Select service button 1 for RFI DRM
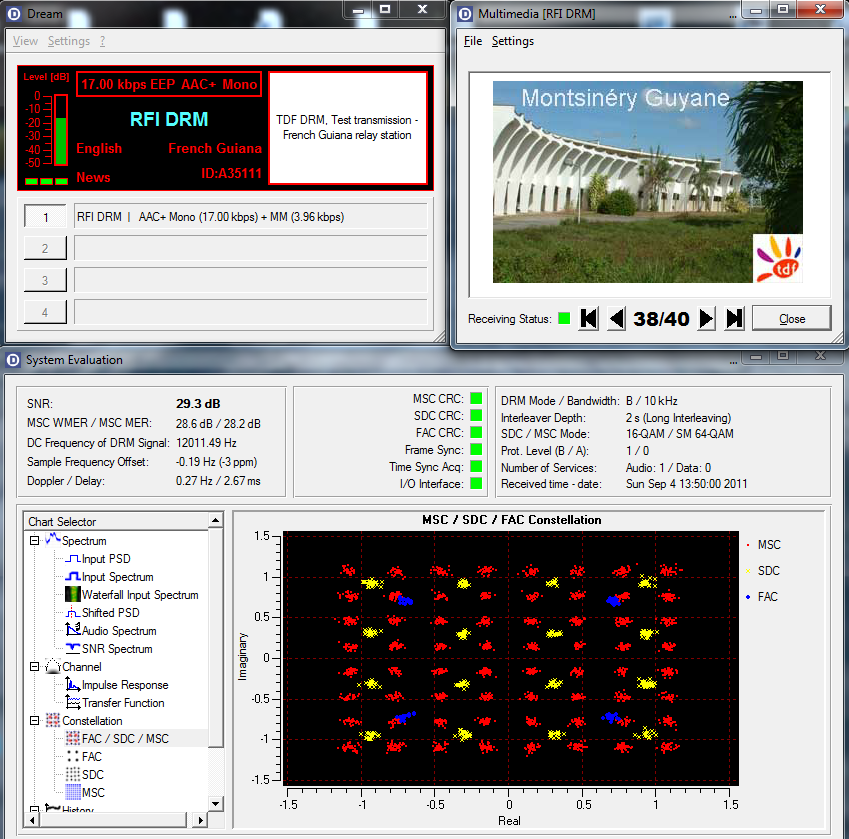 tap(44, 217)
